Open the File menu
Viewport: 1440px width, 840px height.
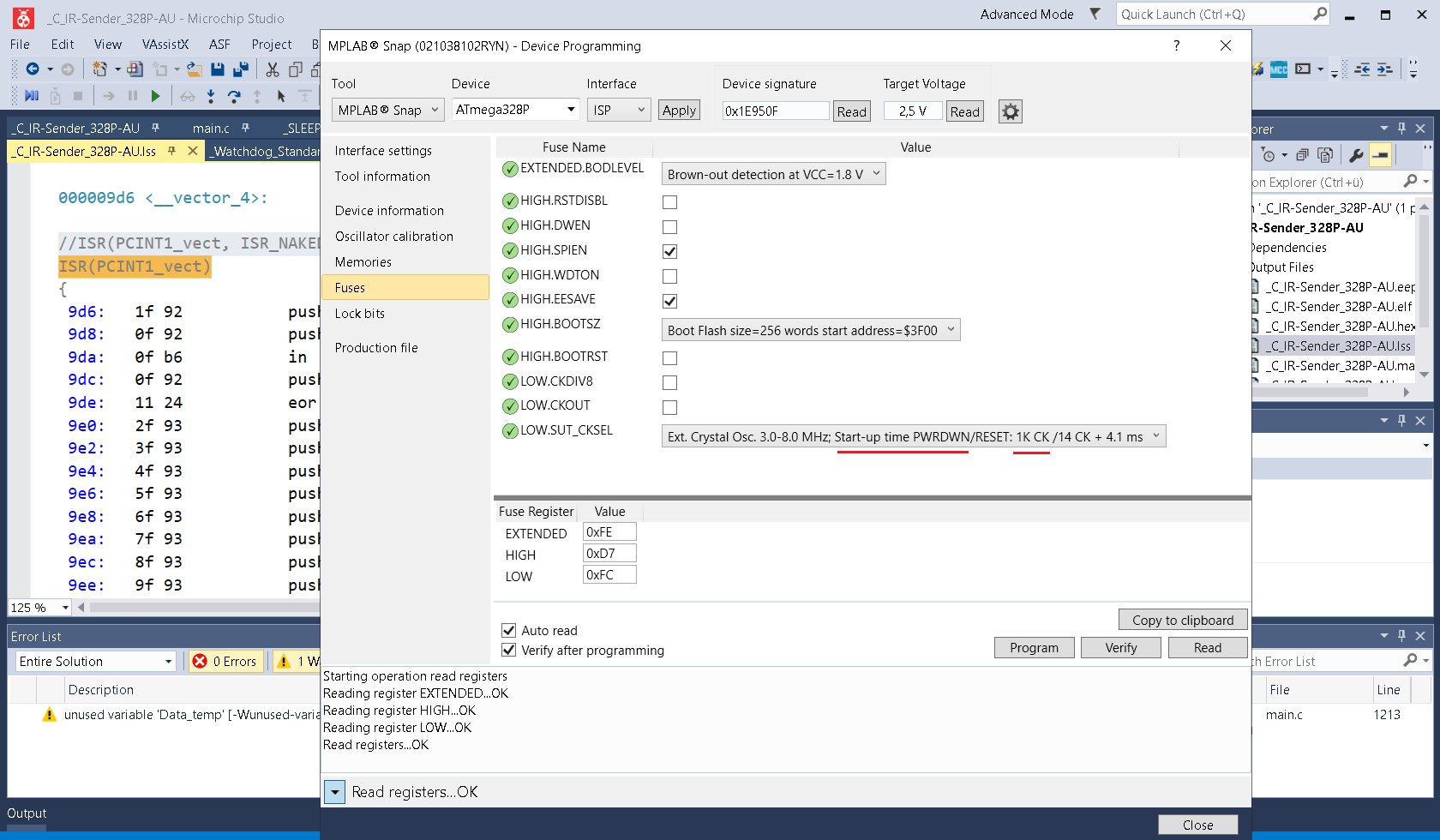[20, 45]
